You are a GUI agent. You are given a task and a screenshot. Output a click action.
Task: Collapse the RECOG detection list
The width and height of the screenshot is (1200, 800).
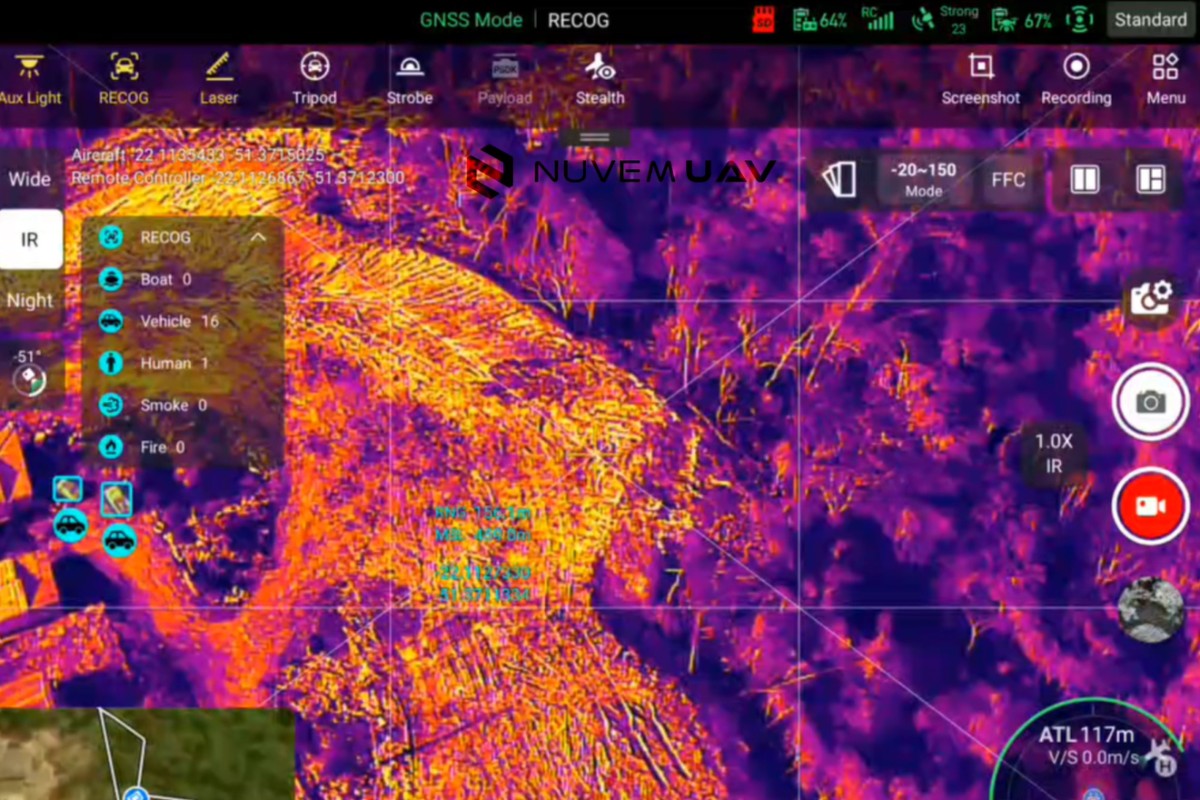point(257,238)
